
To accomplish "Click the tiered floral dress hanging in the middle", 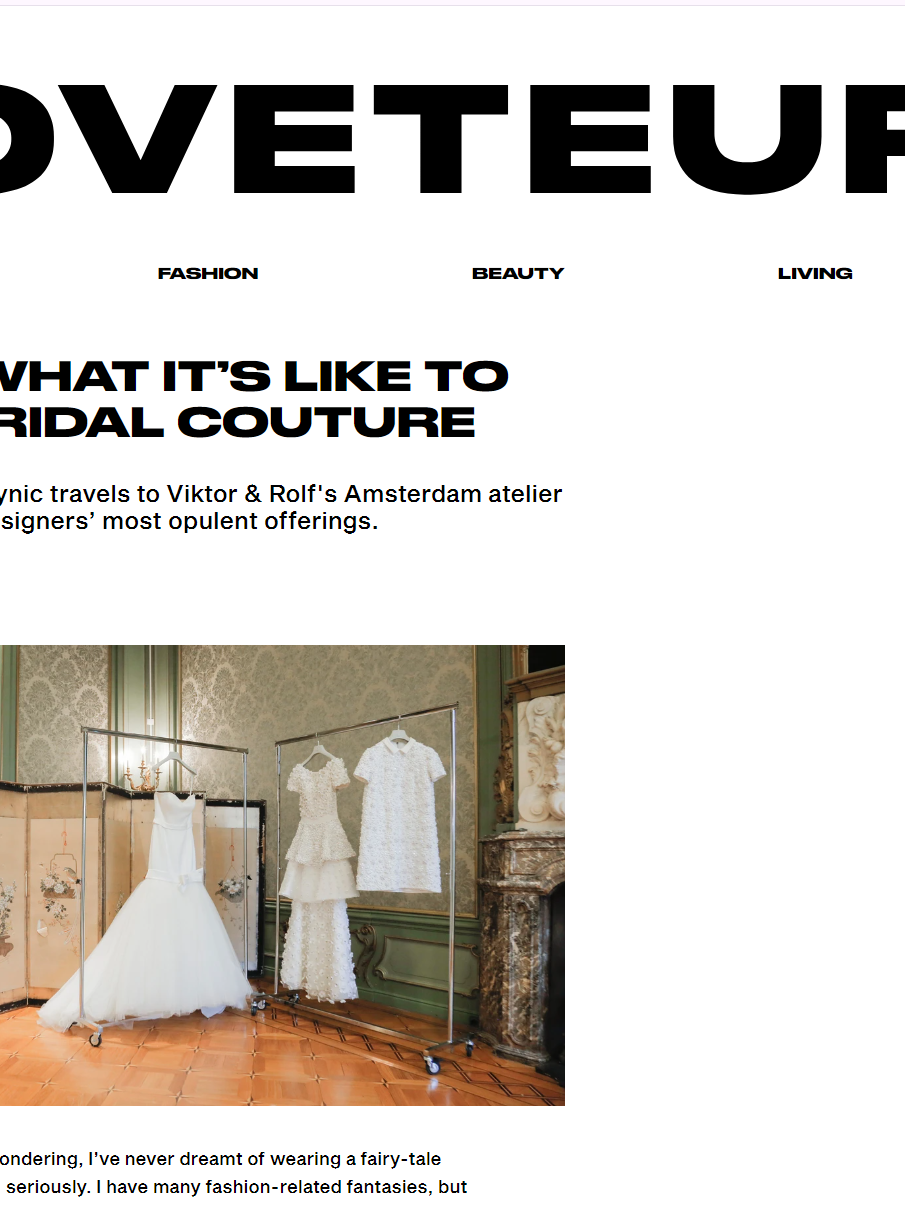I will [318, 880].
